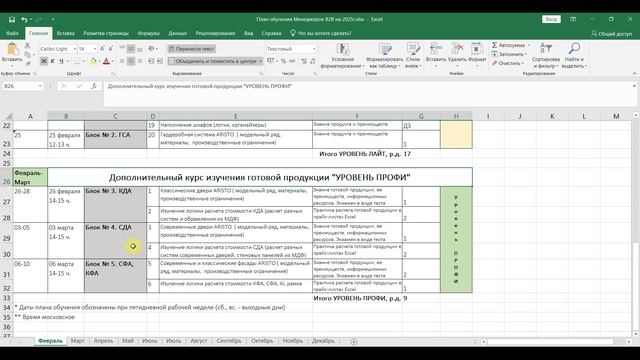640x360 pixels.
Task: Switch to the Вставка ribbon tab
Action: tap(66, 33)
